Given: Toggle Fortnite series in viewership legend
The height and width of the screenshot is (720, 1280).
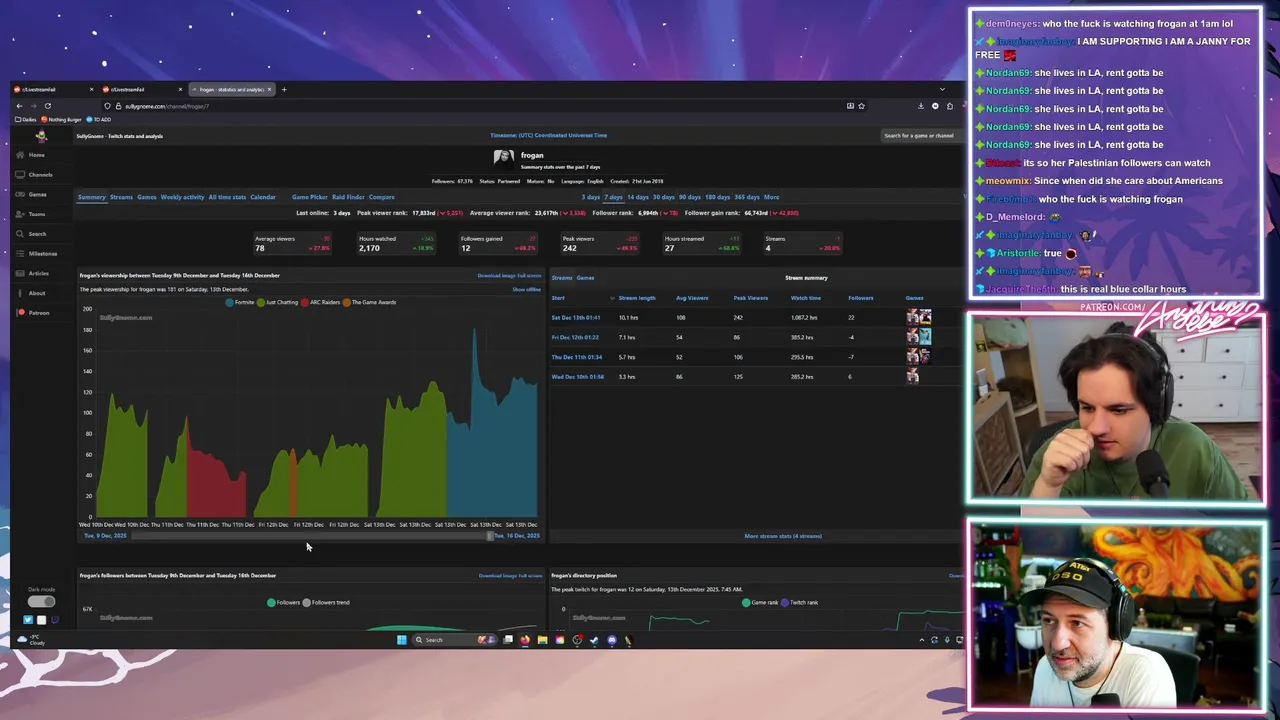Looking at the screenshot, I should pyautogui.click(x=240, y=302).
